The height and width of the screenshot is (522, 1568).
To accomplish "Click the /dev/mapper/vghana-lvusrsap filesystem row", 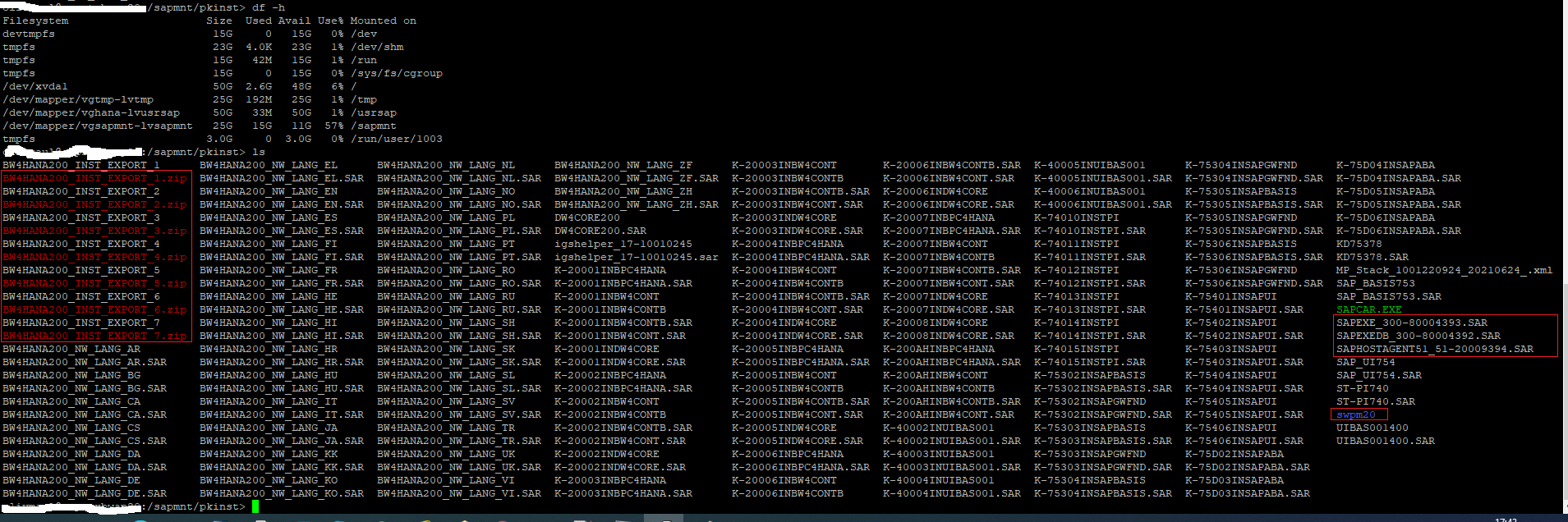I will pos(90,112).
